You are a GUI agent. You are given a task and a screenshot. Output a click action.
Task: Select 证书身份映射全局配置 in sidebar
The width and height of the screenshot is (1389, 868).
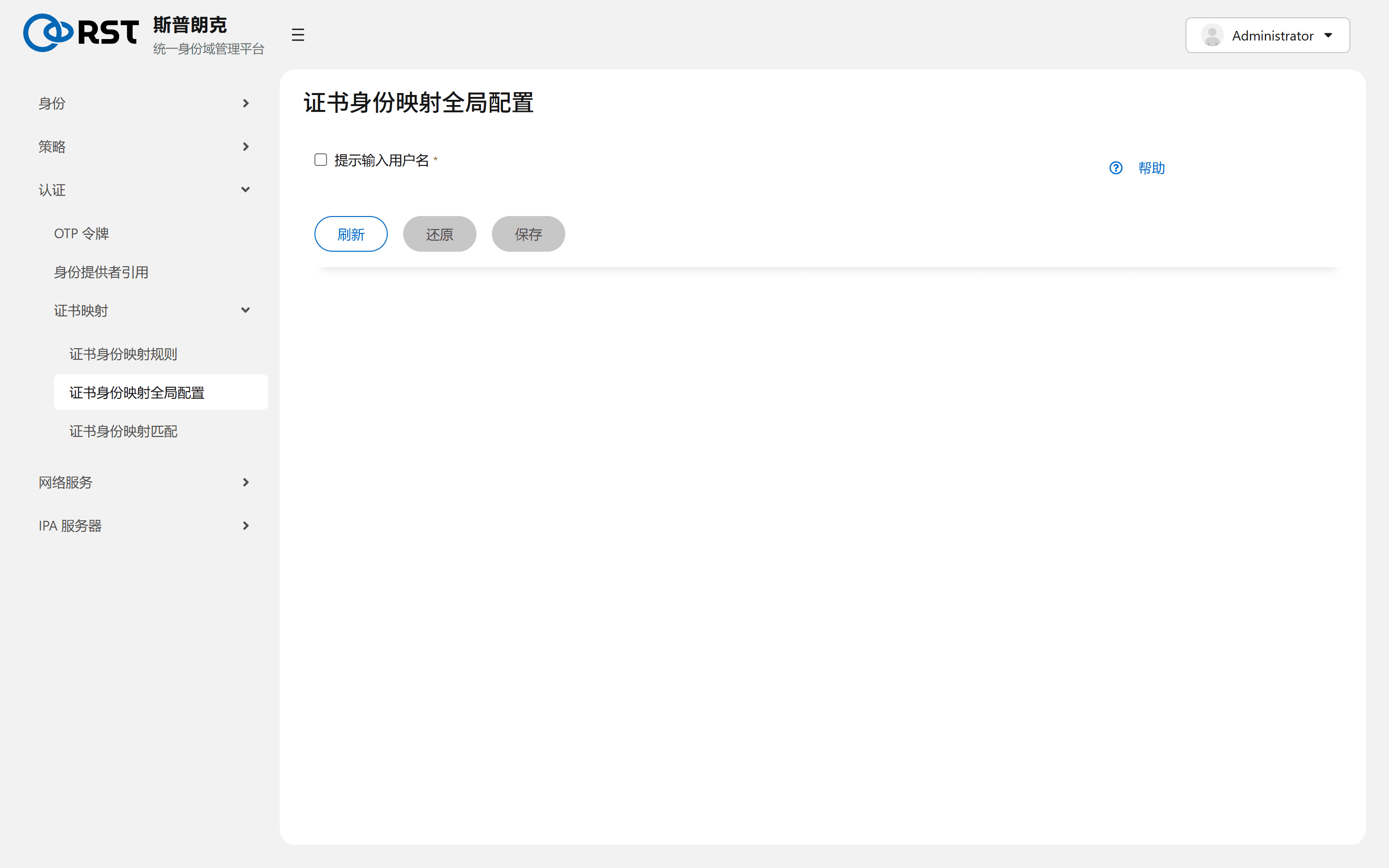coord(161,392)
